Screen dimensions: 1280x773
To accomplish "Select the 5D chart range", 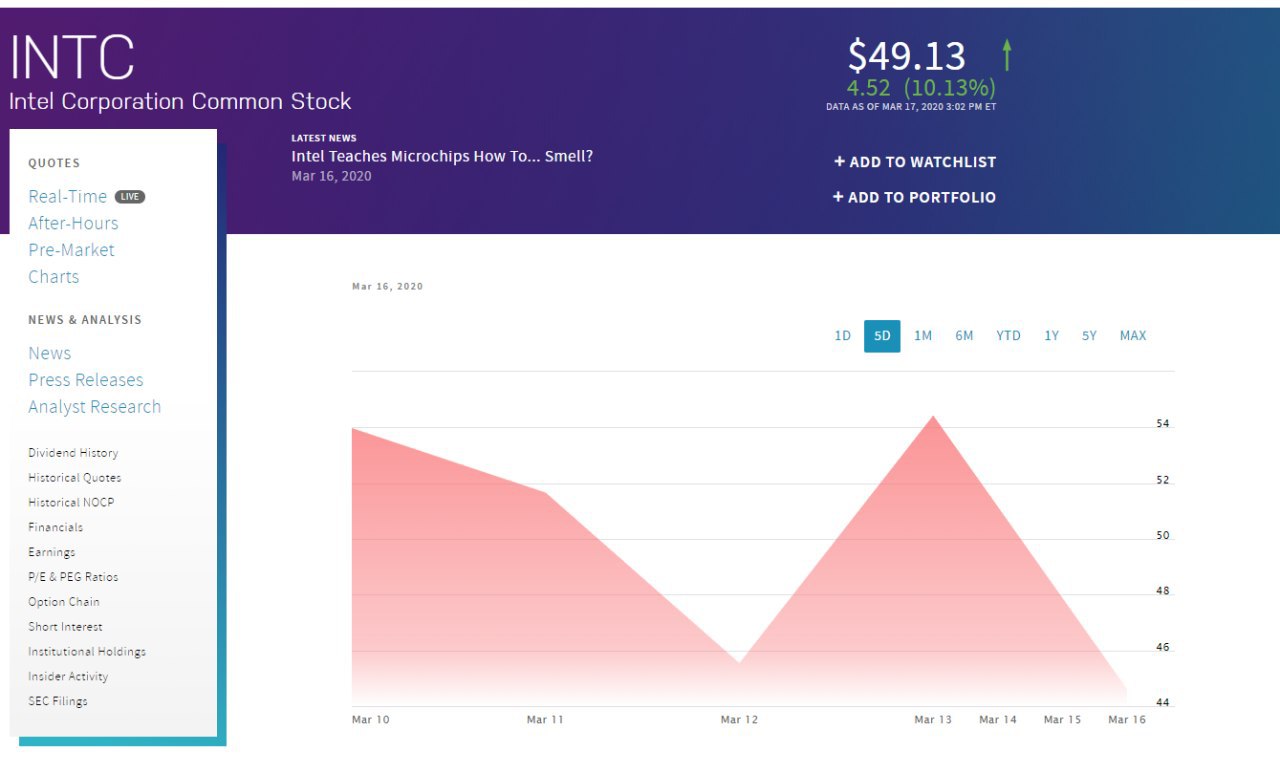I will point(882,336).
